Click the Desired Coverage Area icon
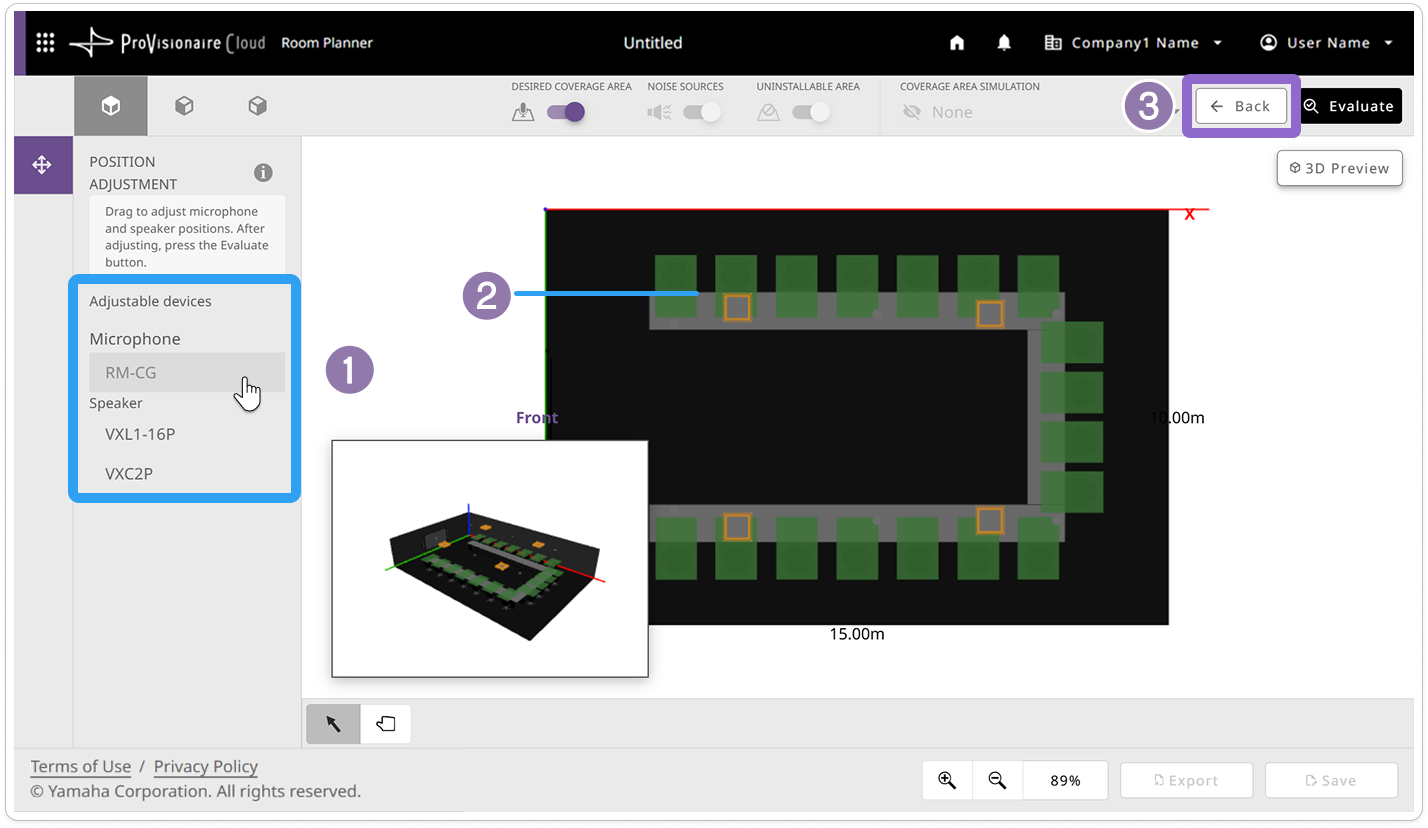1428x828 pixels. 523,112
